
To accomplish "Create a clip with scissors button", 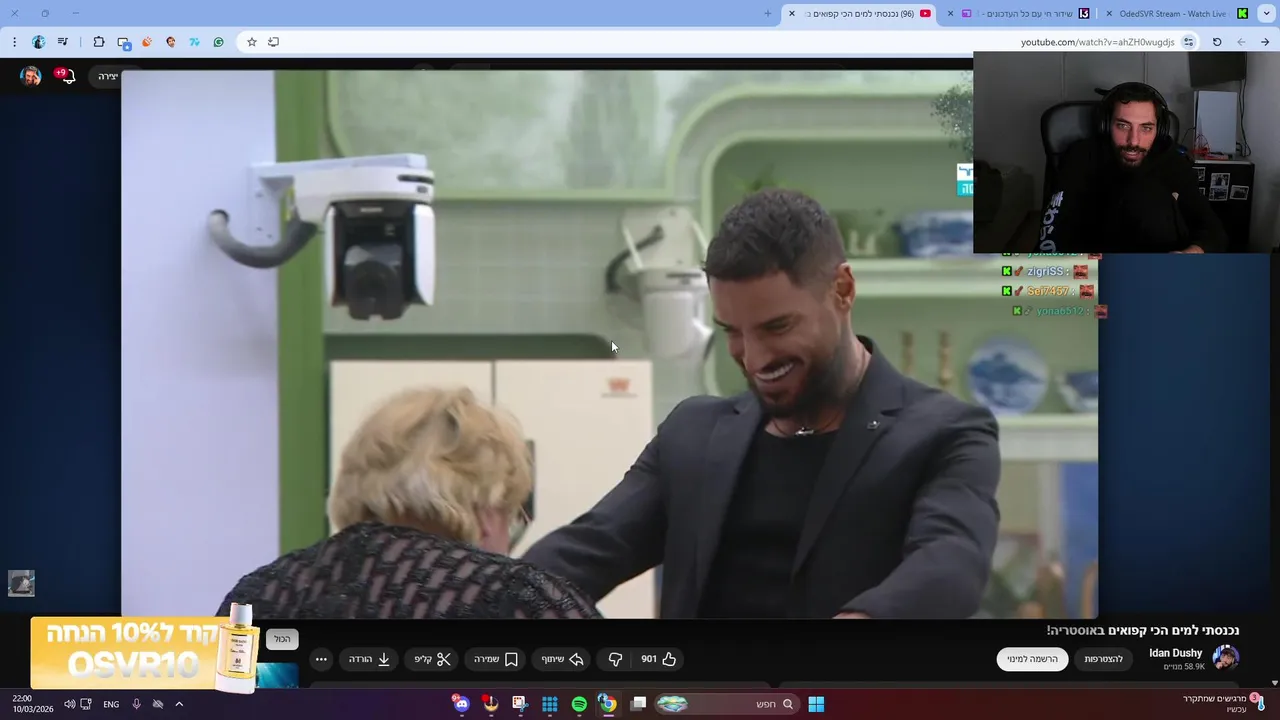I will coord(432,659).
